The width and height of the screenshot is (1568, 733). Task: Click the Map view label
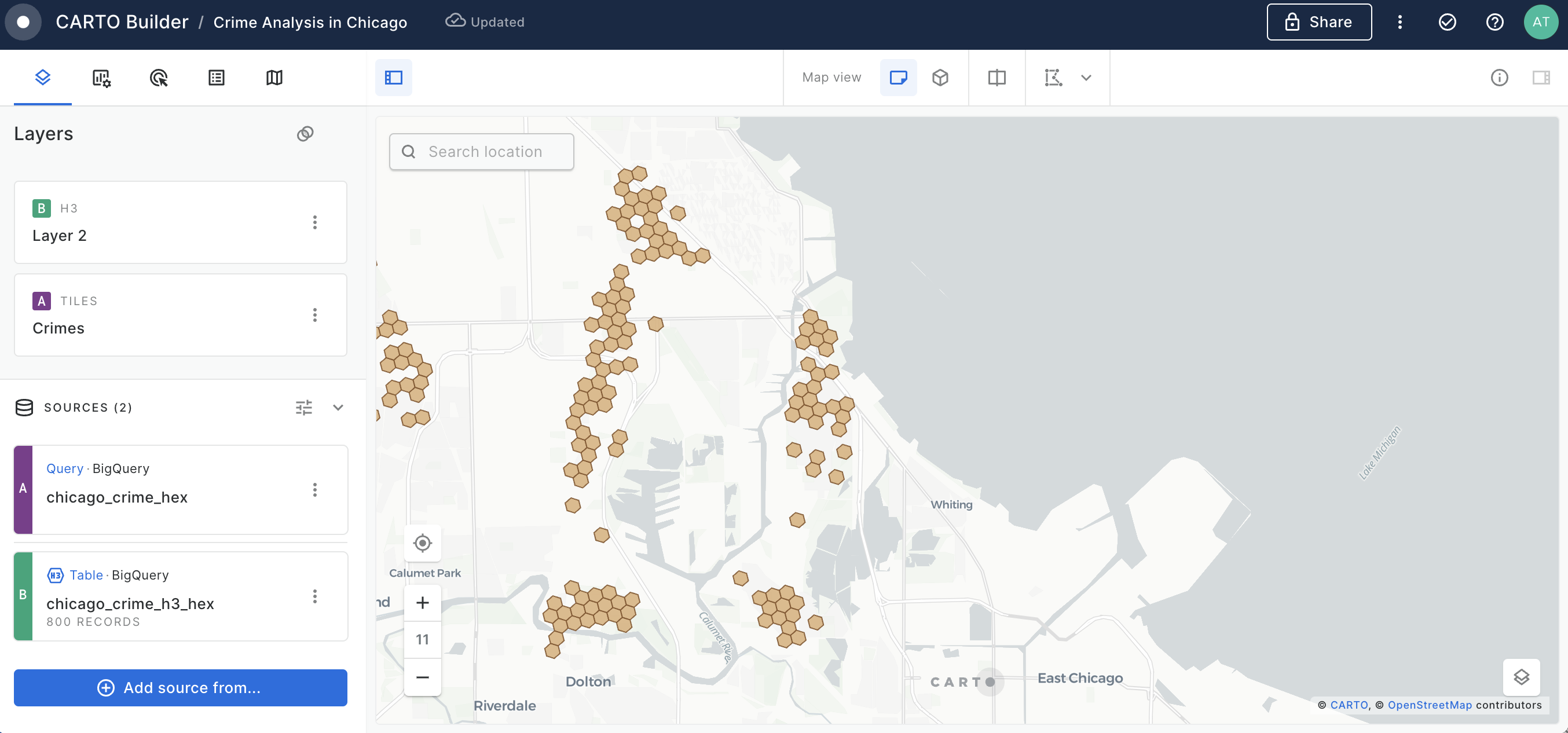831,78
